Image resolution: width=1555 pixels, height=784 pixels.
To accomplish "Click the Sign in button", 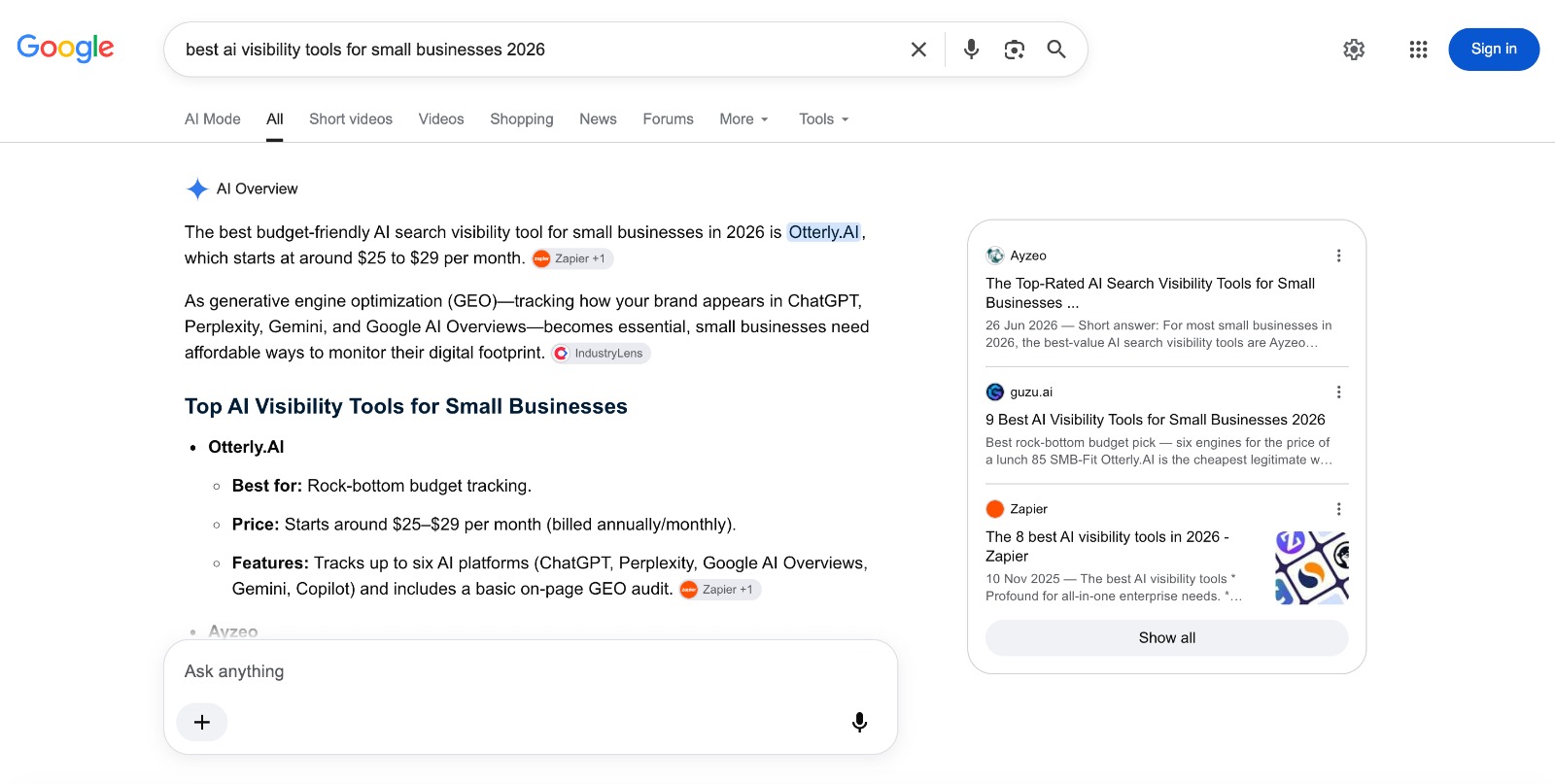I will click(1494, 50).
